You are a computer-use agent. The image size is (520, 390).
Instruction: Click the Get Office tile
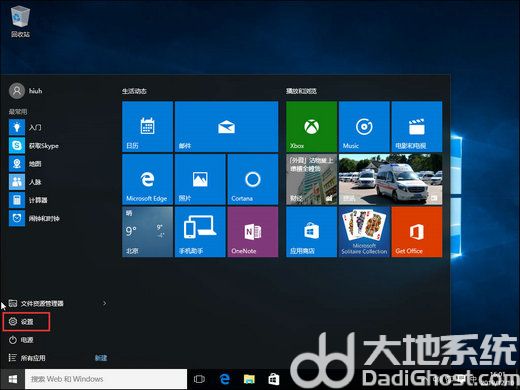pyautogui.click(x=417, y=232)
